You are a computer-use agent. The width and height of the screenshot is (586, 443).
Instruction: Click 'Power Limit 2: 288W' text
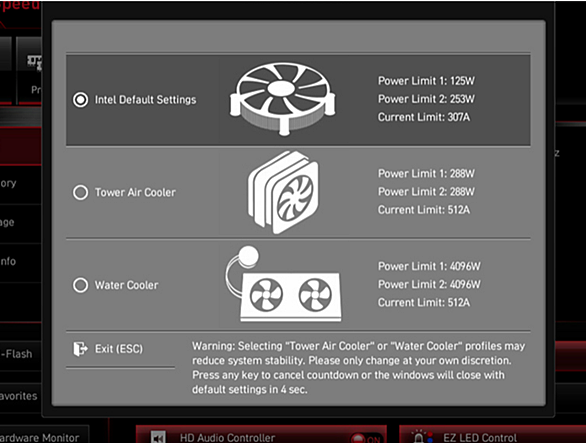tap(426, 192)
